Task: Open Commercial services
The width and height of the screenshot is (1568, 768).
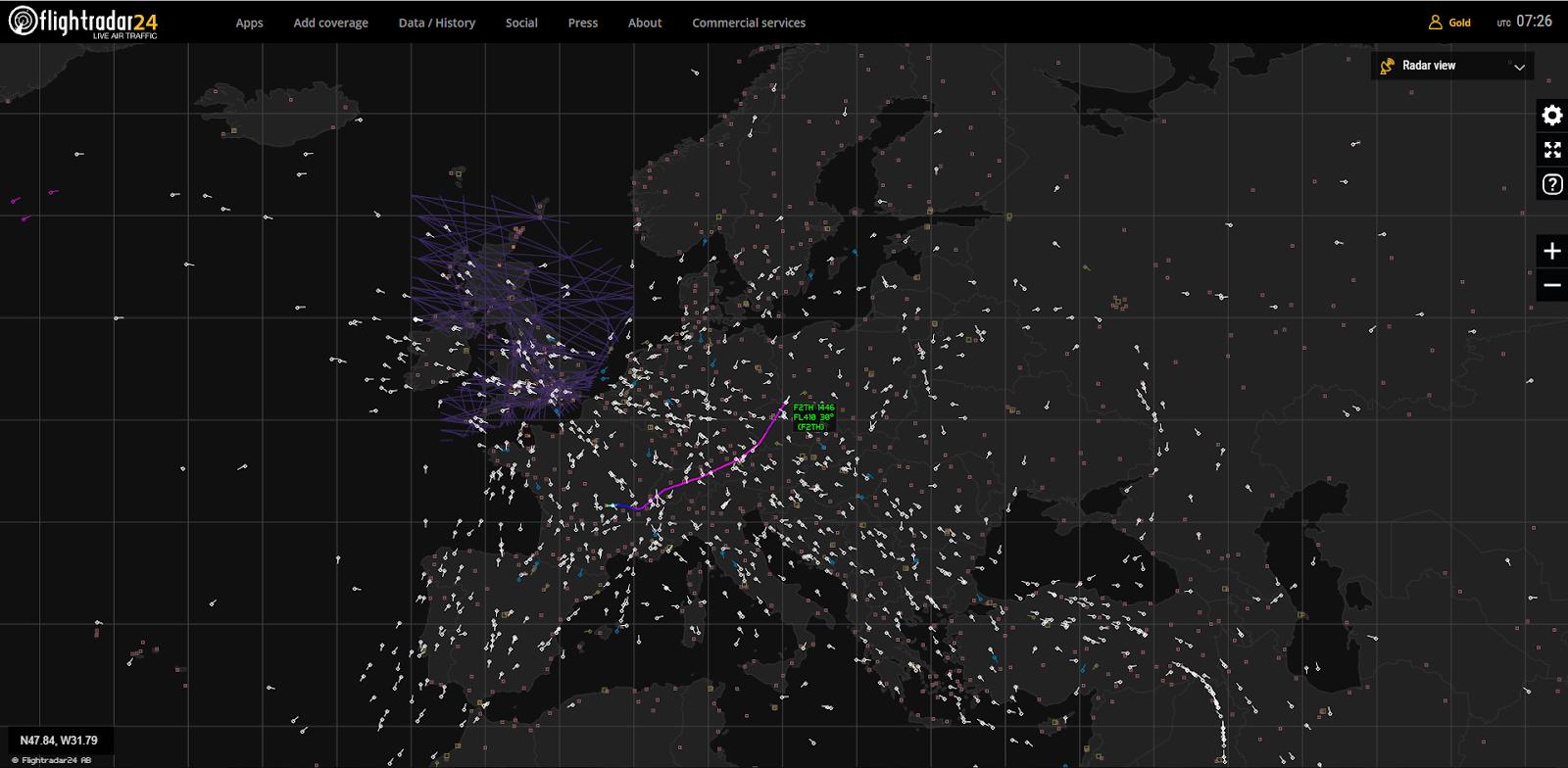Action: pyautogui.click(x=749, y=23)
